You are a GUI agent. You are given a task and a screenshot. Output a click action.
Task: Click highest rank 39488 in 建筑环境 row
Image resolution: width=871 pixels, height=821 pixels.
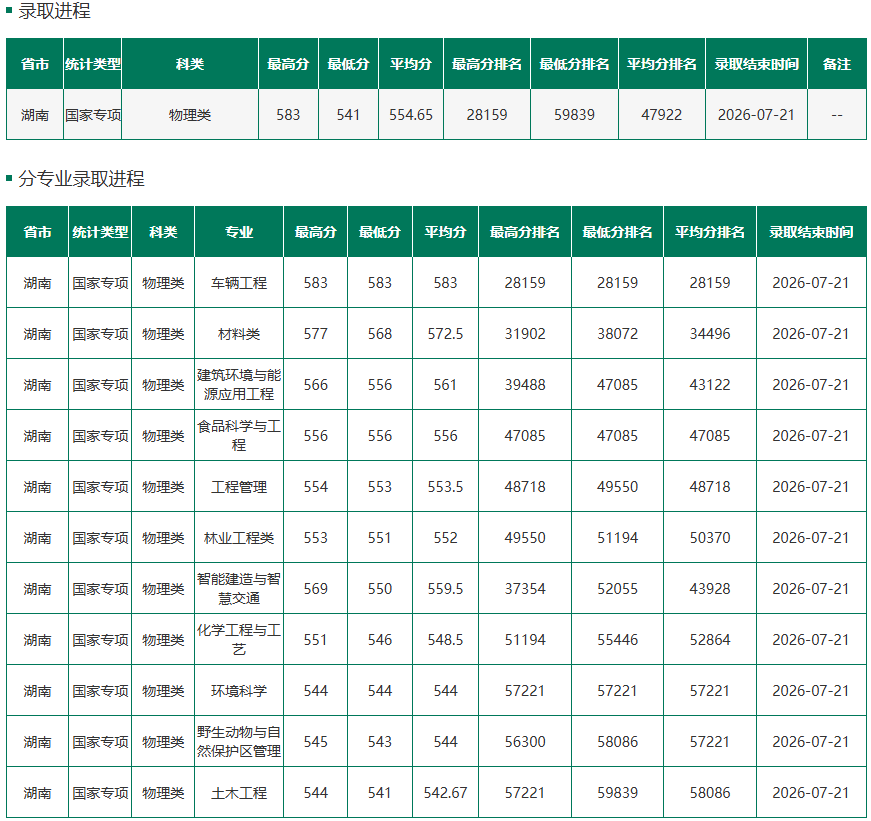[x=525, y=384]
